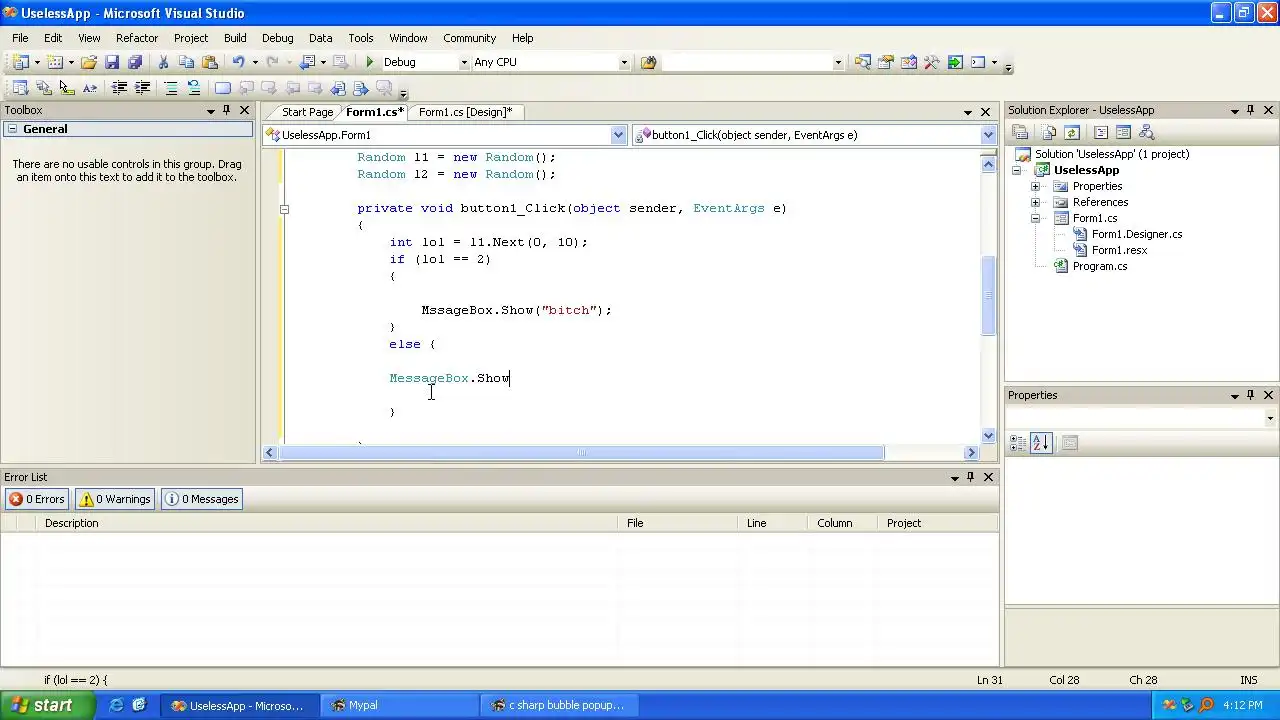Screen dimensions: 1280x720
Task: Toggle the 0 Errors filter button
Action: tap(37, 499)
